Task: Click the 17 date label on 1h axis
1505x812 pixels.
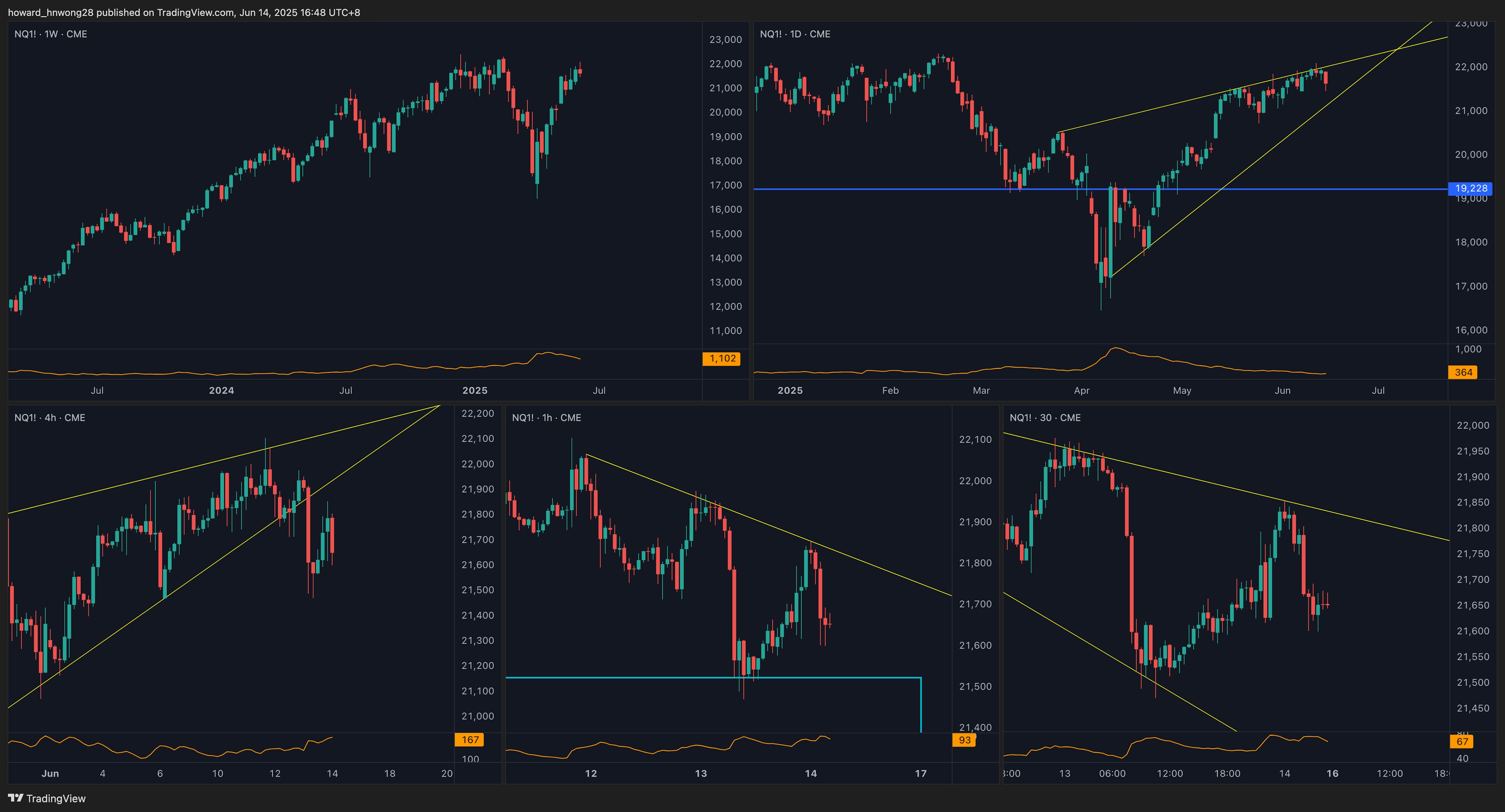Action: pyautogui.click(x=921, y=774)
